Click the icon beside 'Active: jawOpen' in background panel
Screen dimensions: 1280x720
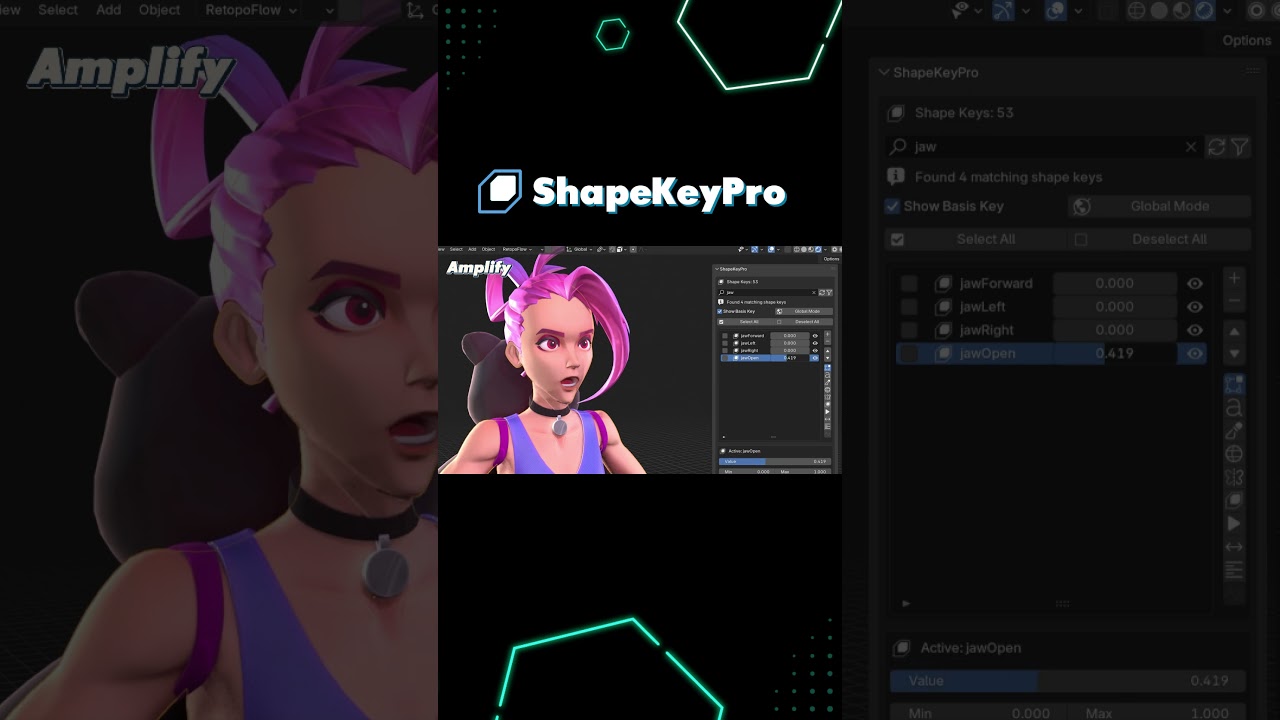pos(902,648)
